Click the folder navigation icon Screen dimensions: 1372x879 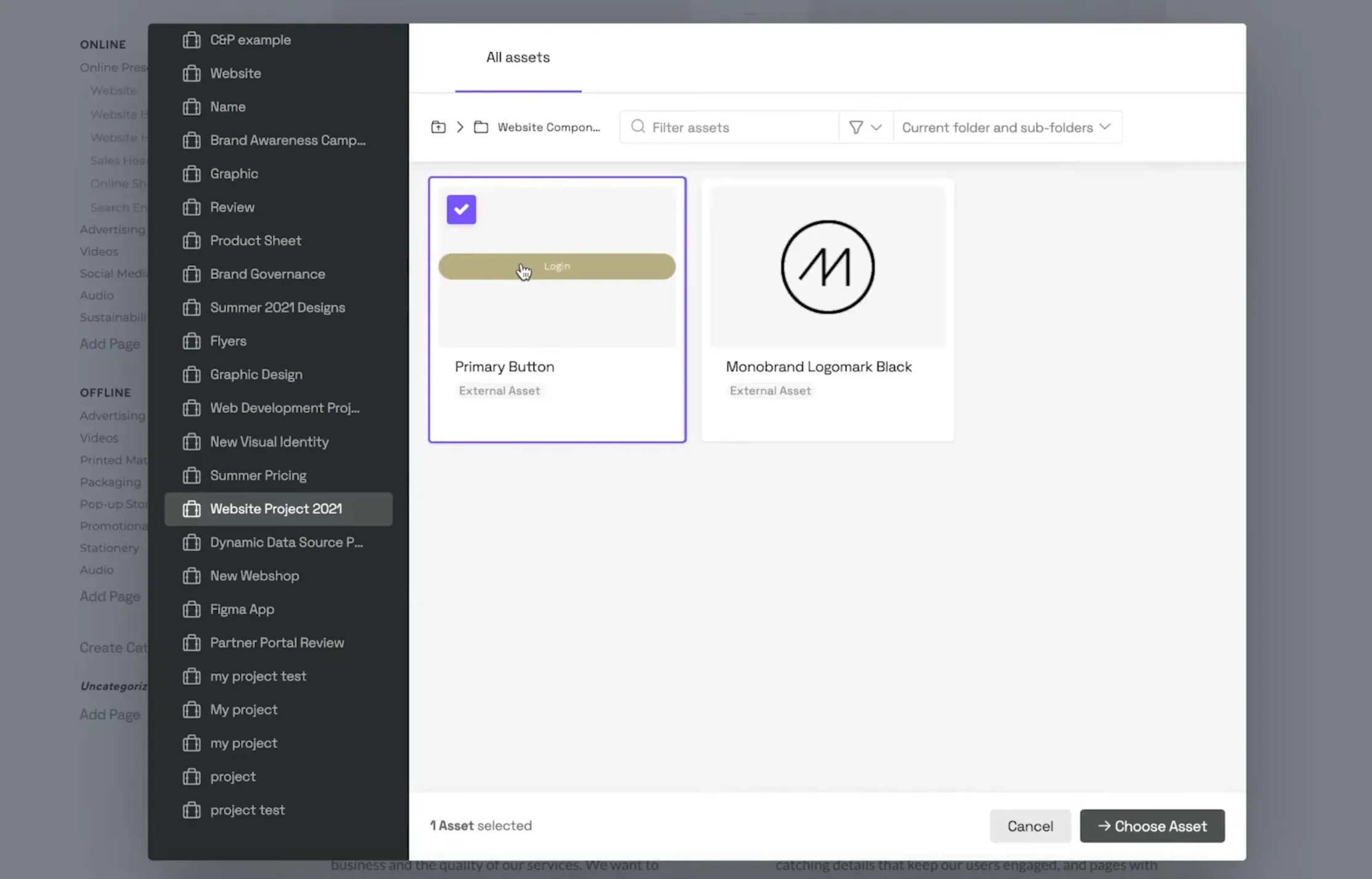tap(438, 126)
